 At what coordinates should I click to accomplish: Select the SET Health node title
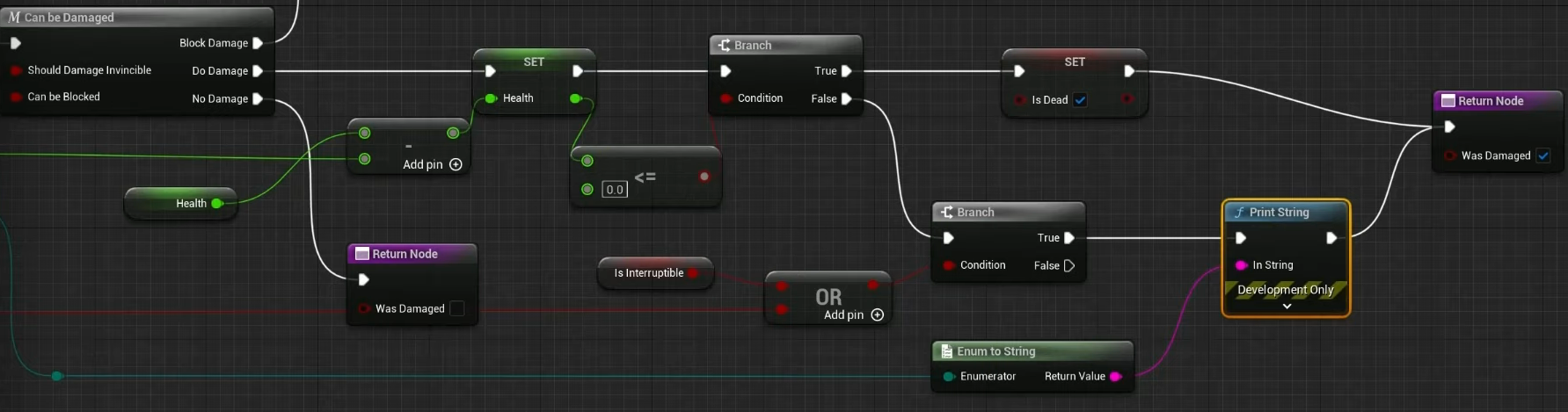click(534, 61)
